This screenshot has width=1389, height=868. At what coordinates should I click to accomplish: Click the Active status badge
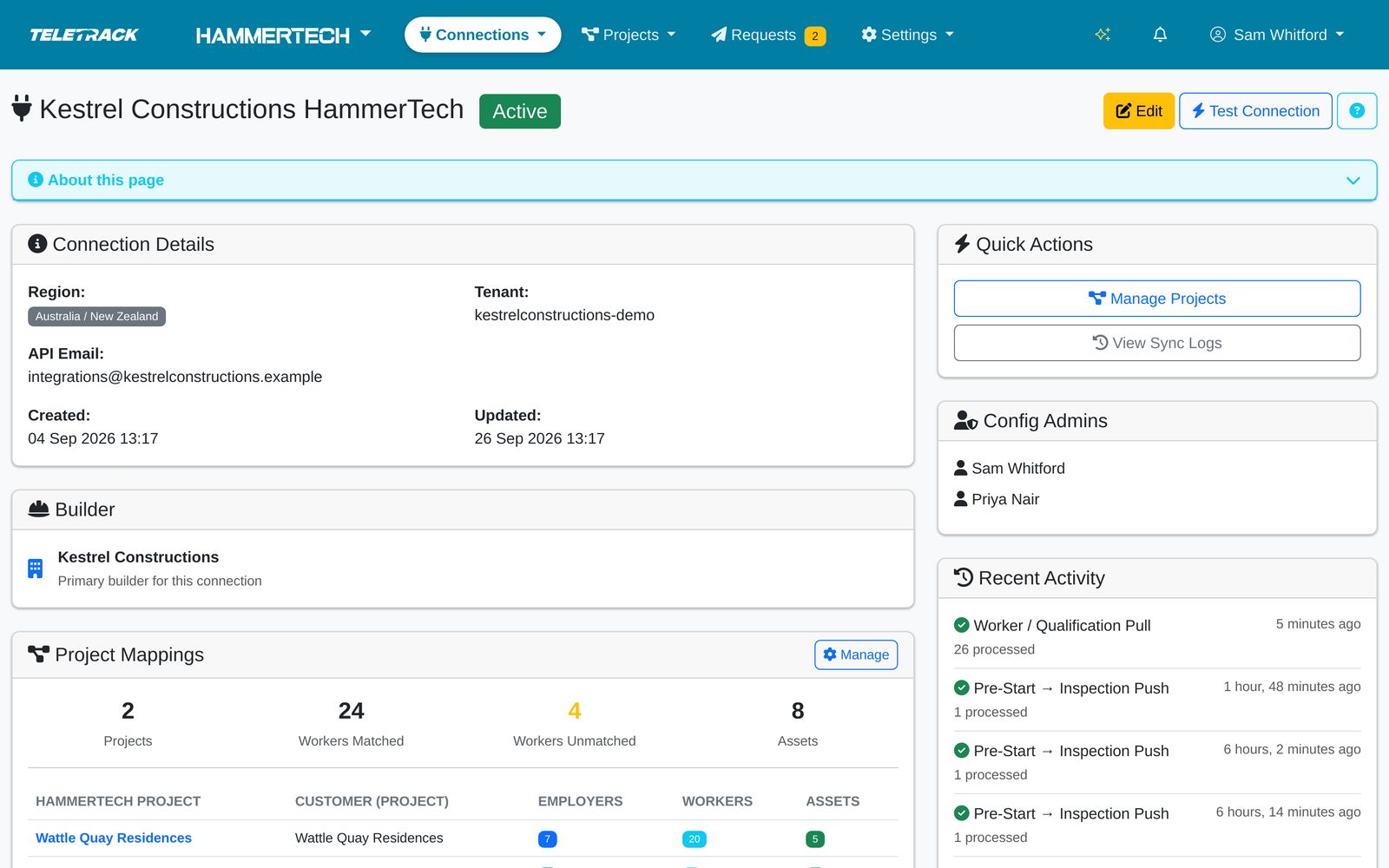(520, 111)
